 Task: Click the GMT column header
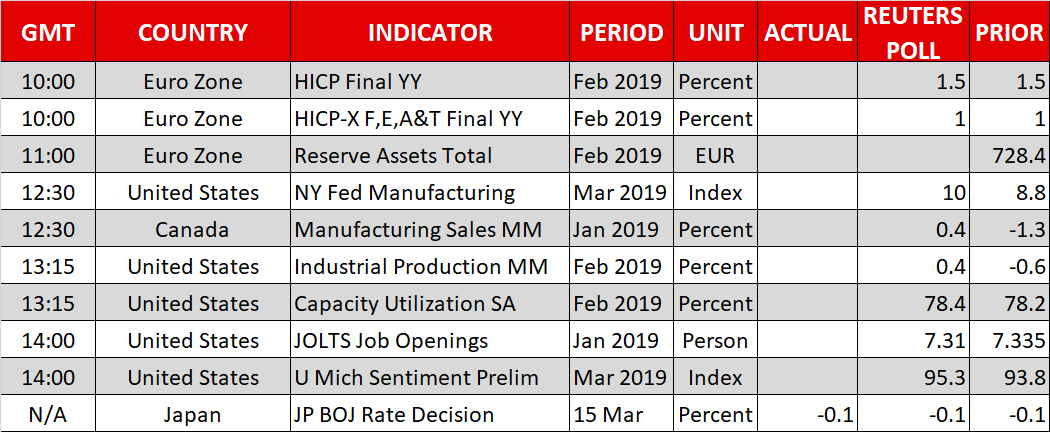48,32
